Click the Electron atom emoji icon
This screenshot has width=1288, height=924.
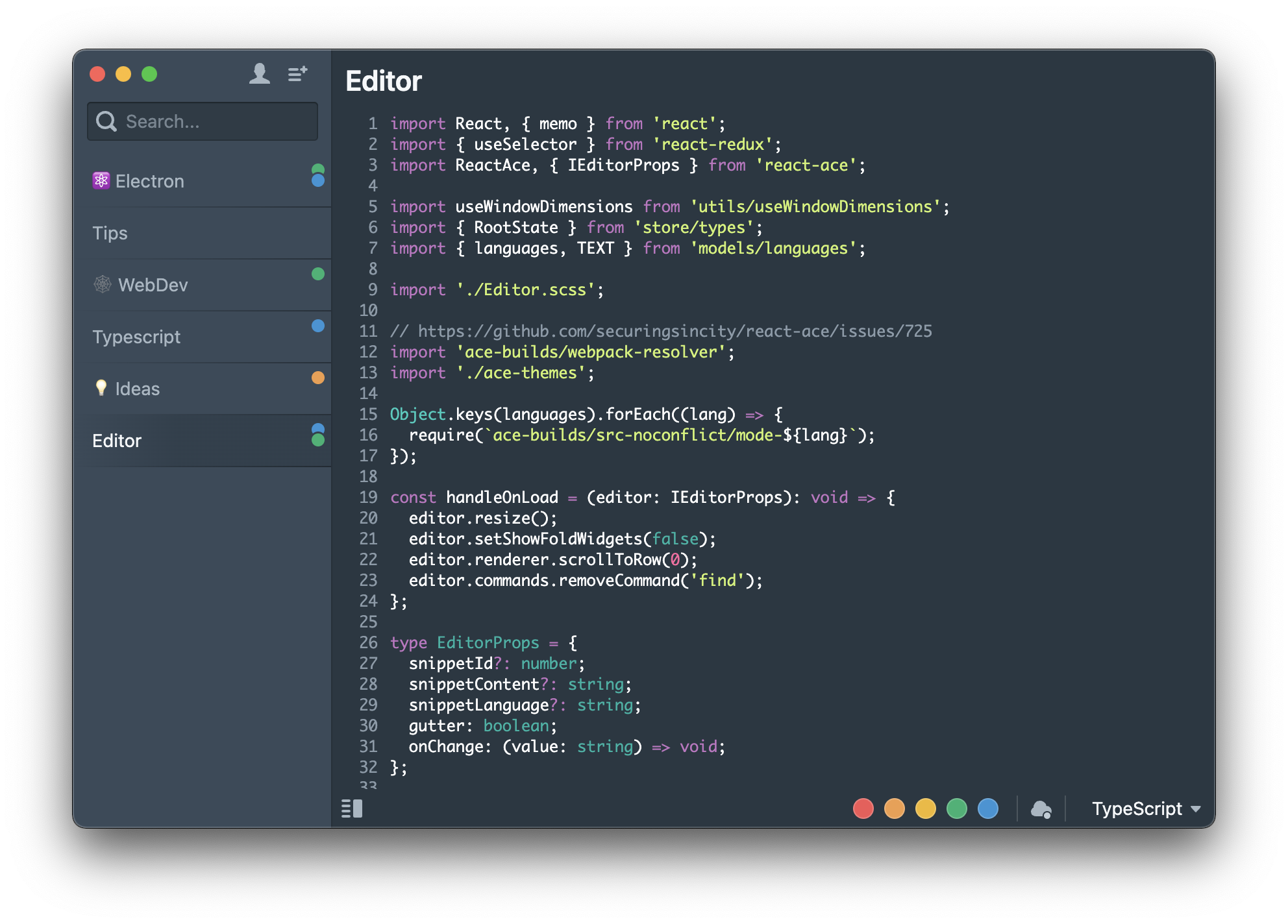[101, 180]
